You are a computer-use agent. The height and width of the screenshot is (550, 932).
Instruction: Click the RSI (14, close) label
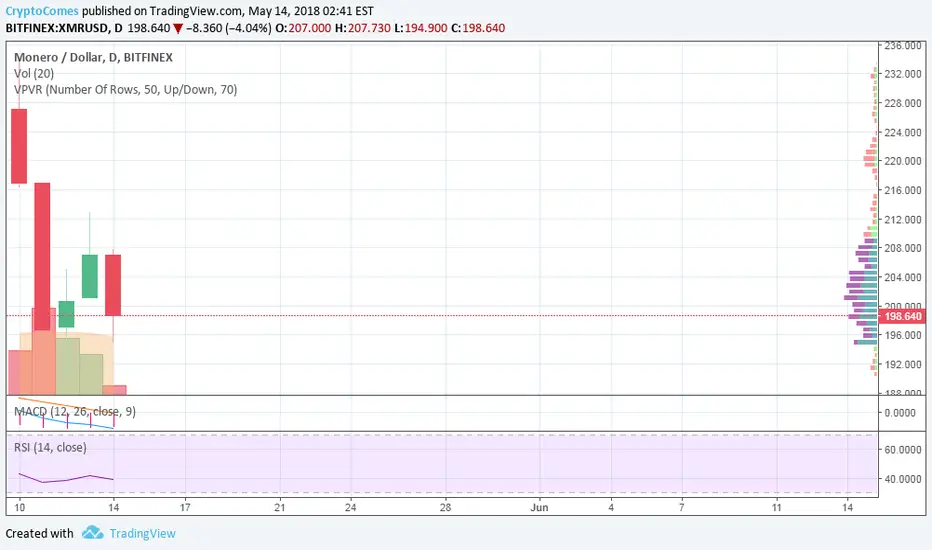[50, 447]
